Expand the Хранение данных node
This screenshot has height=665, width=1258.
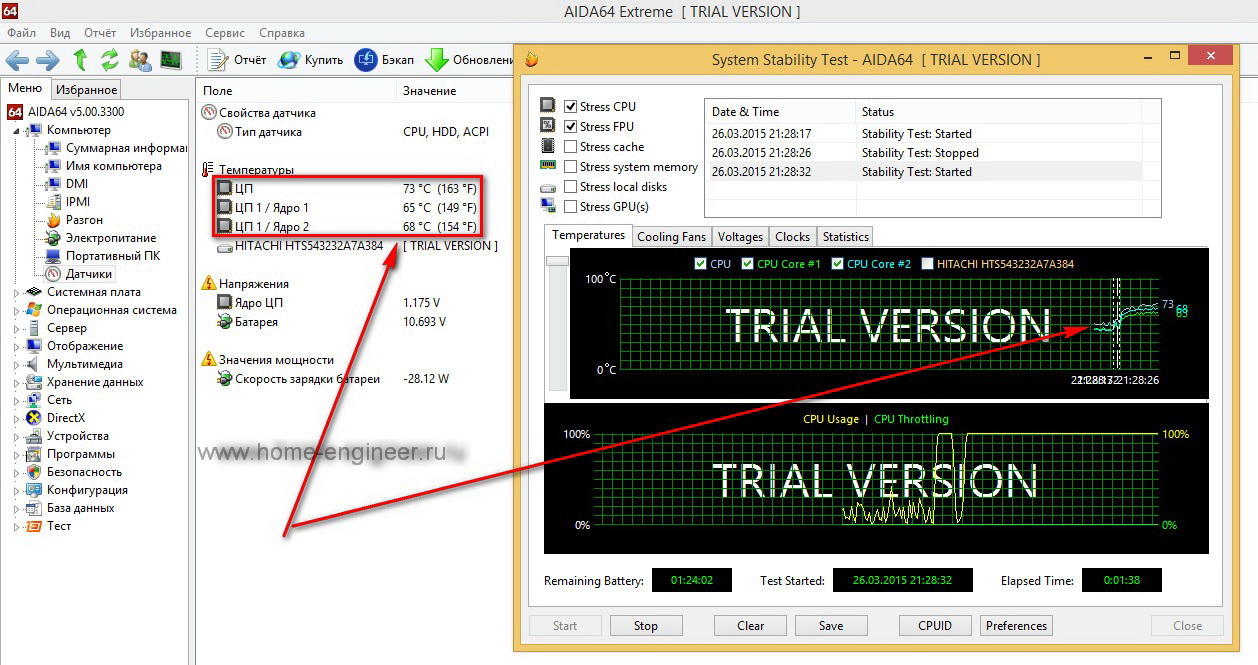tap(17, 382)
